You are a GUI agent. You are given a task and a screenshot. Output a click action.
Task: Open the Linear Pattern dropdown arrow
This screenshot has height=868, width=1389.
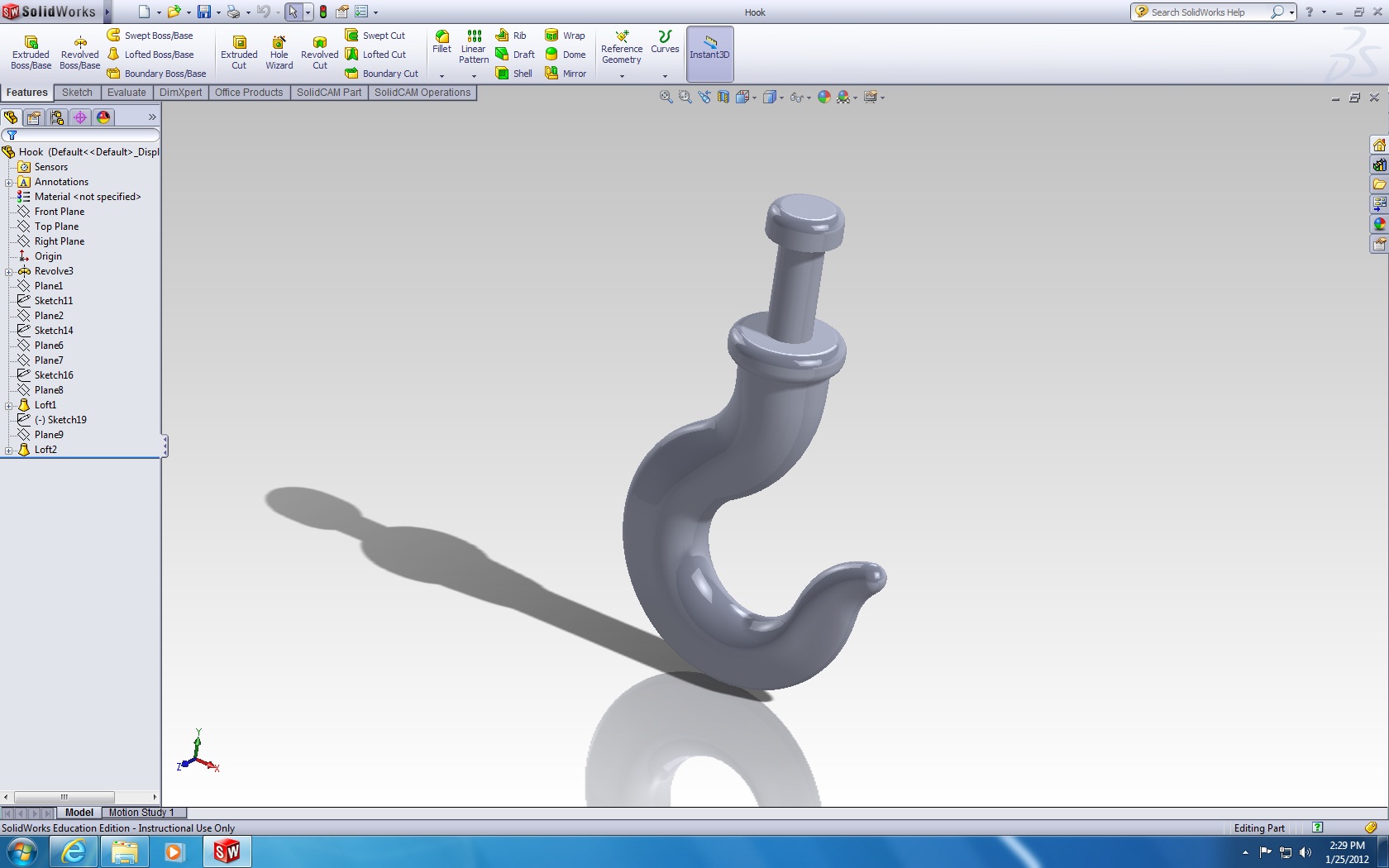pos(474,76)
